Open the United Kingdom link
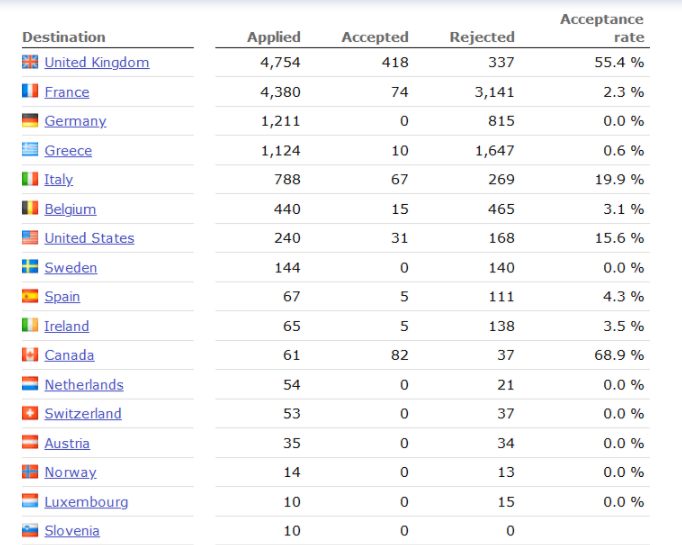Image resolution: width=682 pixels, height=545 pixels. (97, 63)
